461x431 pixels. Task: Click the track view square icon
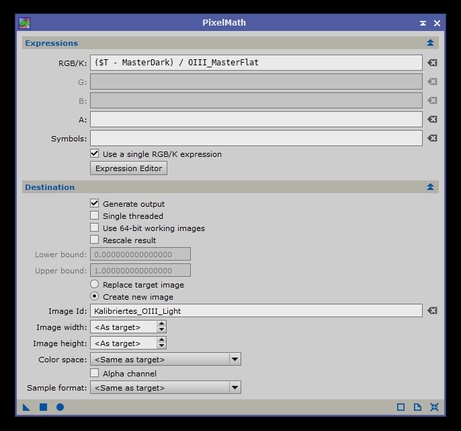(401, 407)
